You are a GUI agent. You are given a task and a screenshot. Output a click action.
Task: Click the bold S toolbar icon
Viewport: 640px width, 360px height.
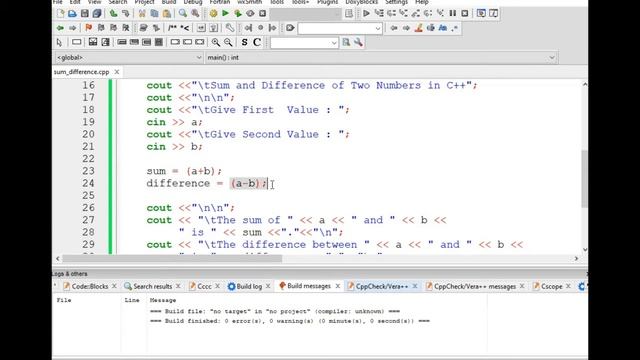tap(244, 42)
